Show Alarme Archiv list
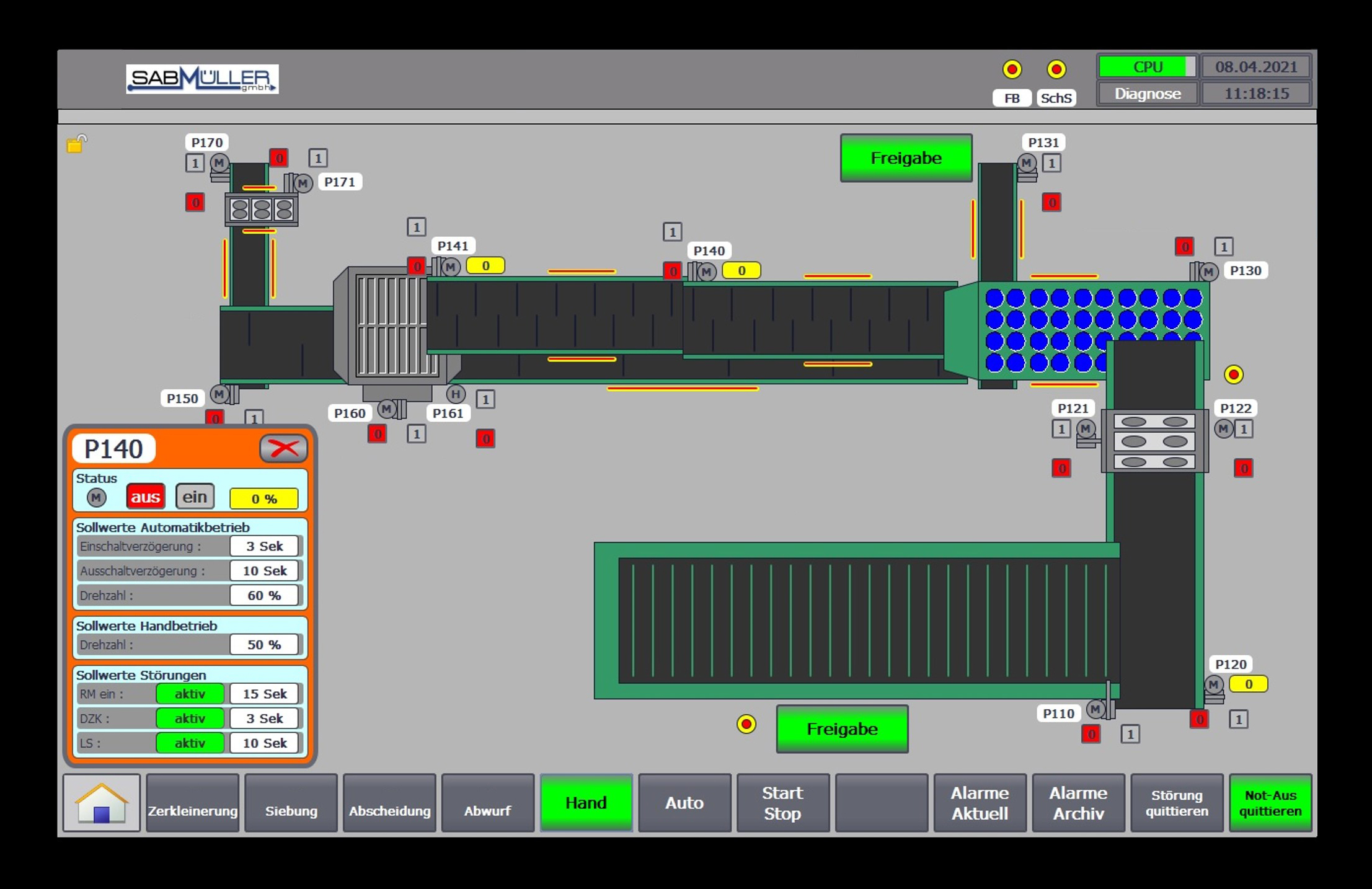1372x889 pixels. click(x=1079, y=803)
